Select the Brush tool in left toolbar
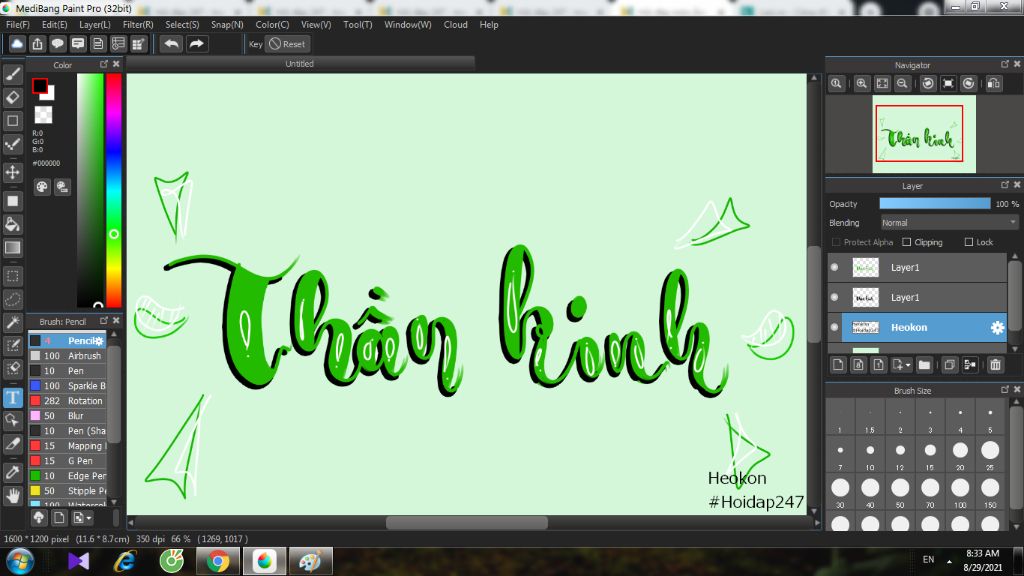Image resolution: width=1024 pixels, height=576 pixels. point(12,74)
